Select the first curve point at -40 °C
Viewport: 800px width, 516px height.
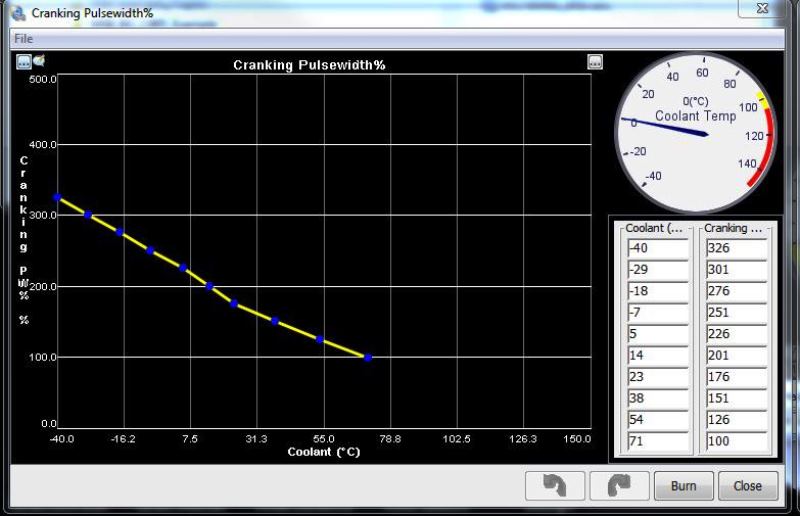click(x=58, y=197)
